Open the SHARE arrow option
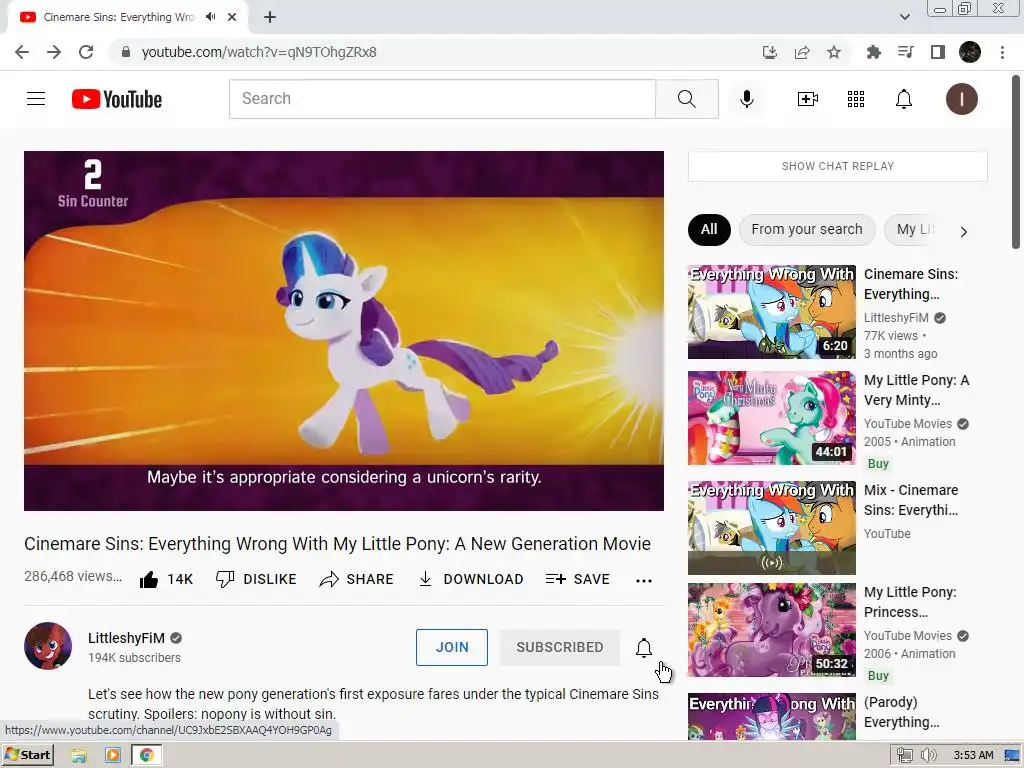 (357, 579)
